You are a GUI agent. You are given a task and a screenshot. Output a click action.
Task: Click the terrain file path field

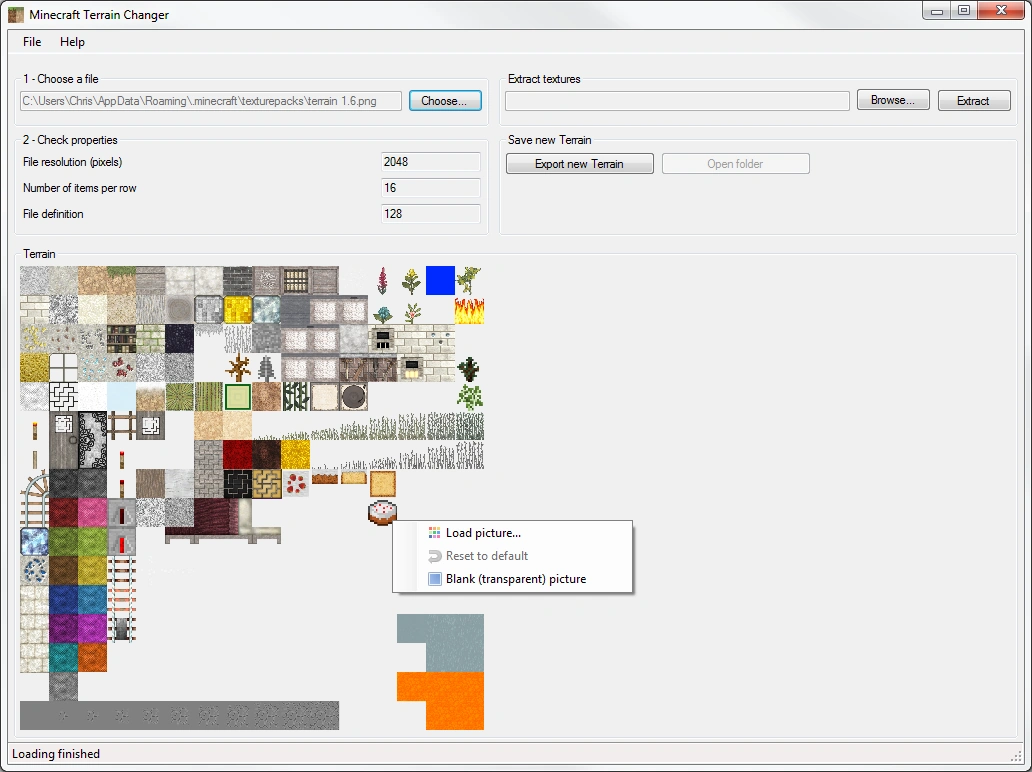point(211,101)
